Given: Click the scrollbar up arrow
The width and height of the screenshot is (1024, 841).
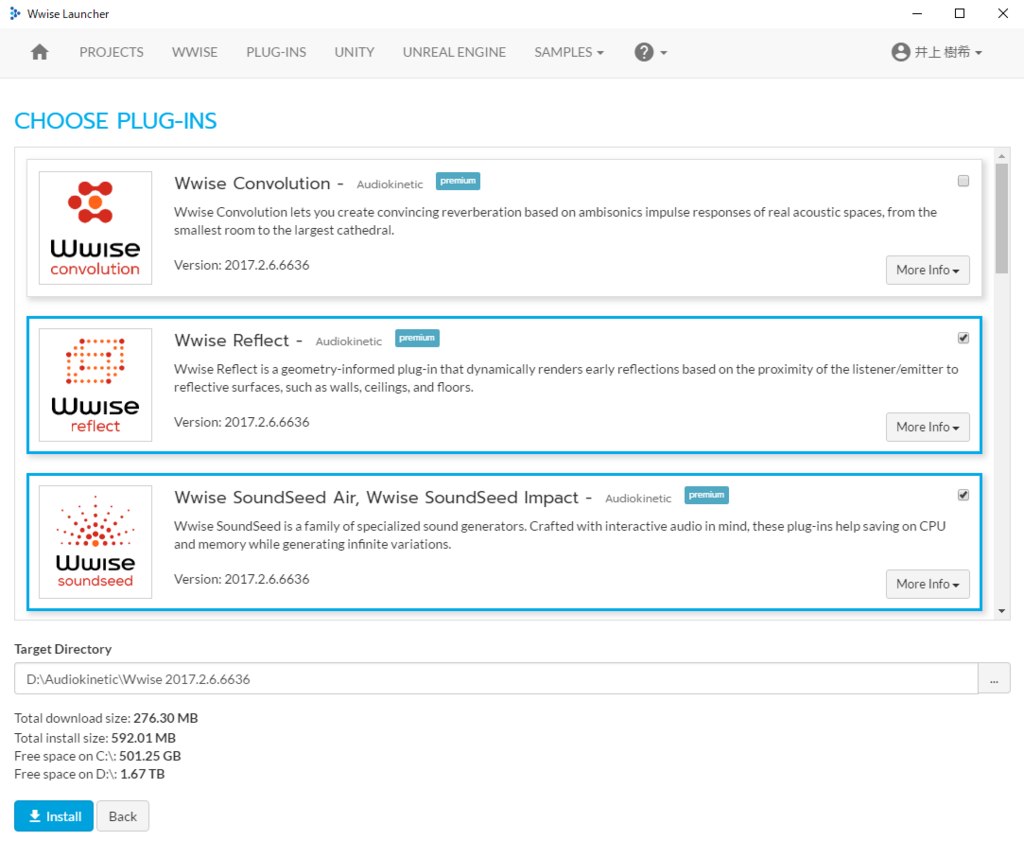Looking at the screenshot, I should click(x=1002, y=156).
